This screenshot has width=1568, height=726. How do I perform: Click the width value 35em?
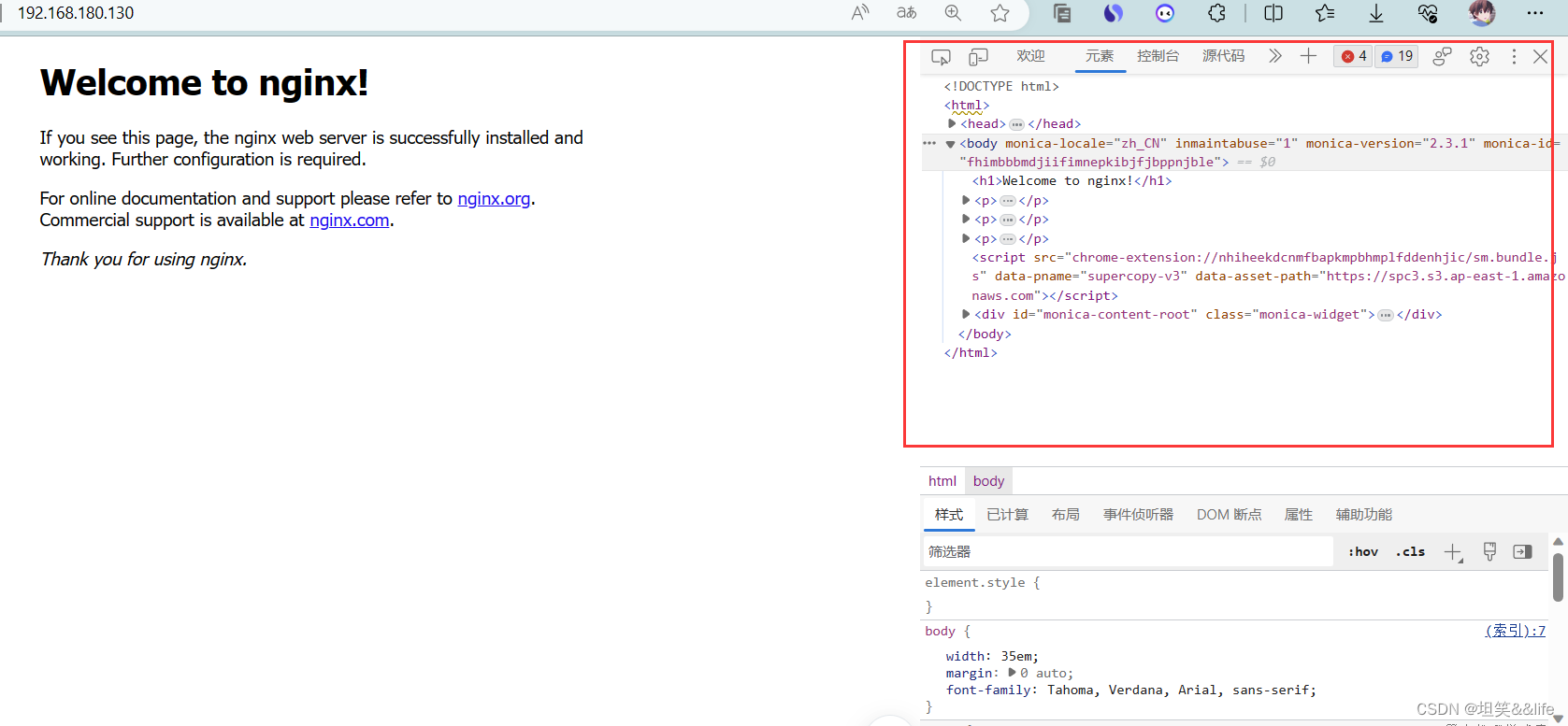(x=1019, y=656)
